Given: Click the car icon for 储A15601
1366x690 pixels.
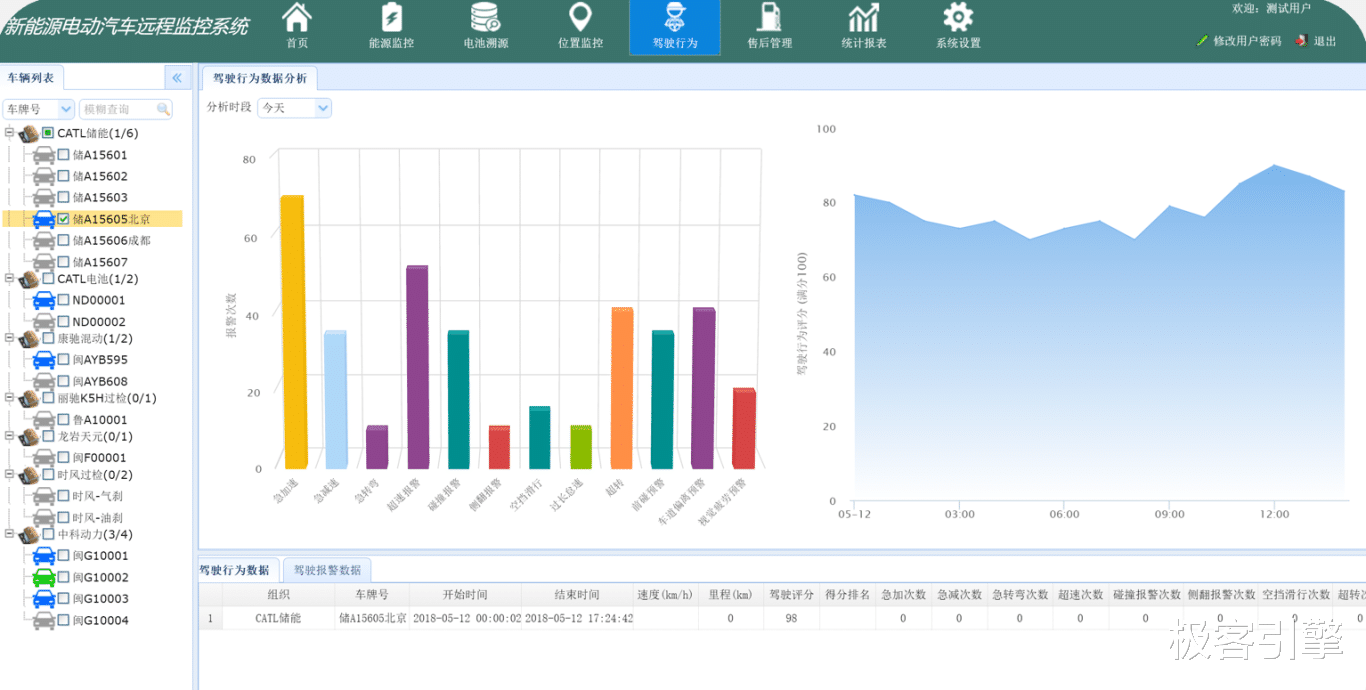Looking at the screenshot, I should coord(44,155).
